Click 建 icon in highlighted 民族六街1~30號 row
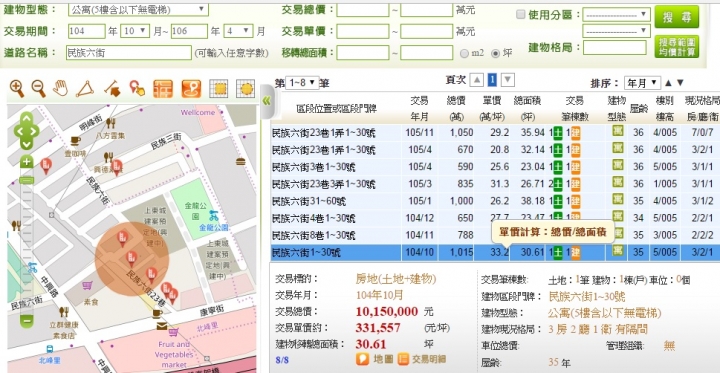 [575, 252]
